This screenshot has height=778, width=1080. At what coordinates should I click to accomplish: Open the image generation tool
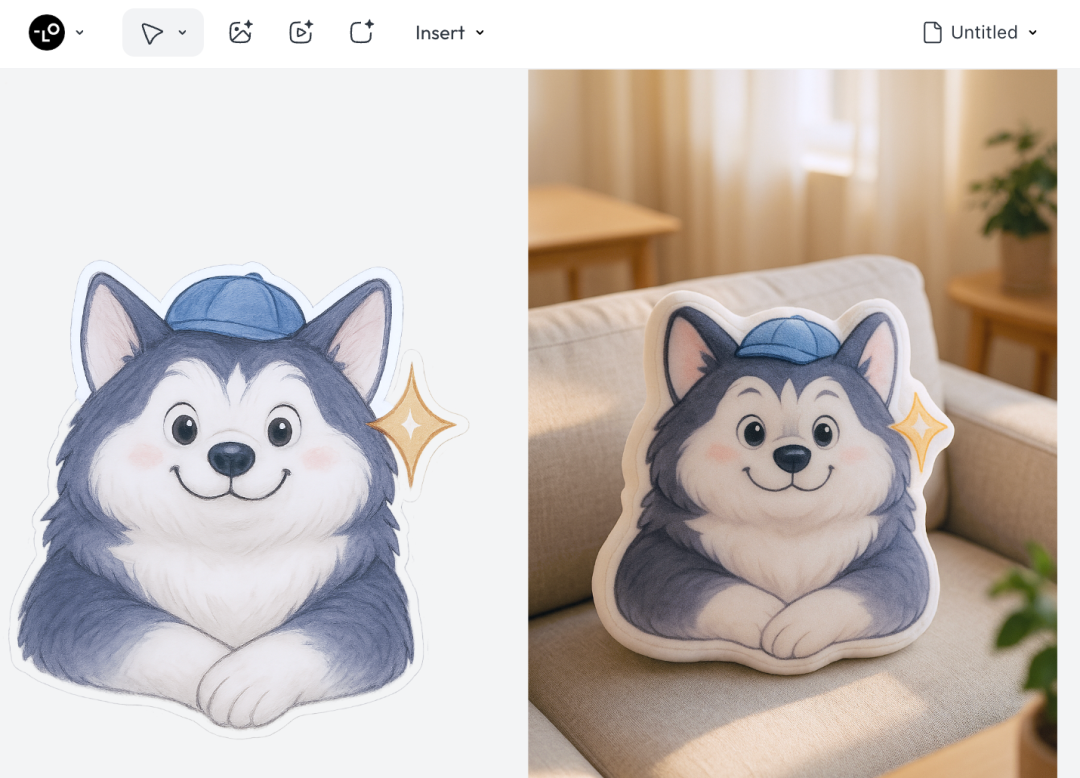pos(240,32)
